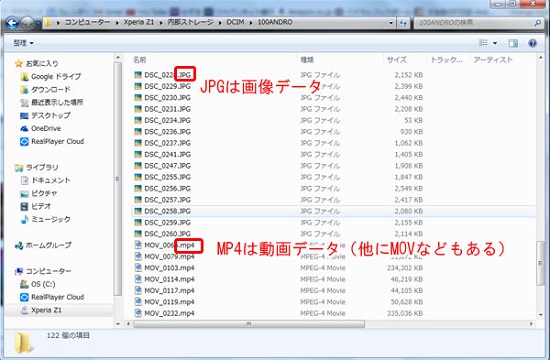The image size is (550, 360).
Task: Select file DSC_0247.JPG
Action: point(167,166)
